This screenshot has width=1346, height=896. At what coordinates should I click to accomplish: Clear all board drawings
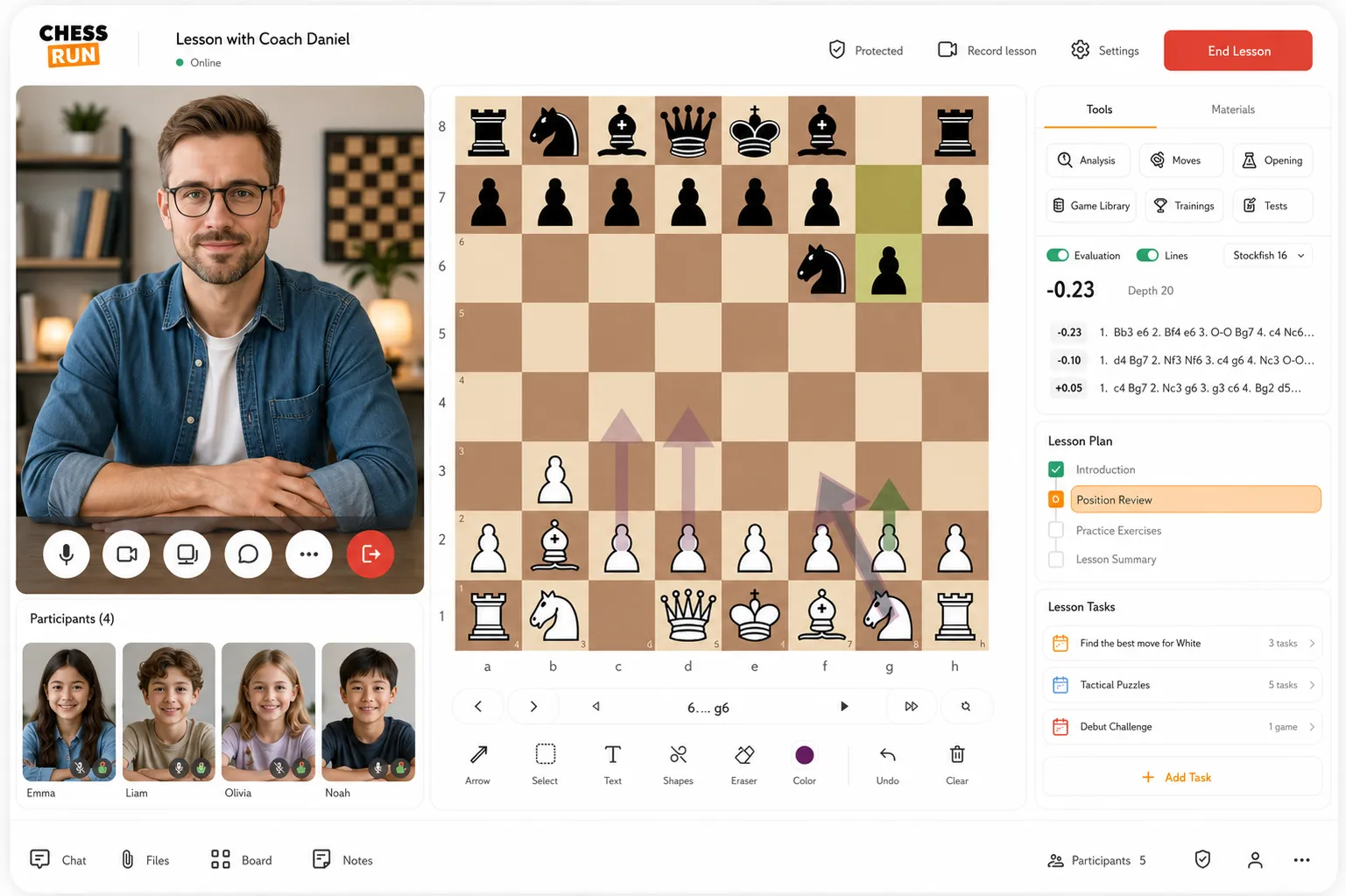coord(957,764)
